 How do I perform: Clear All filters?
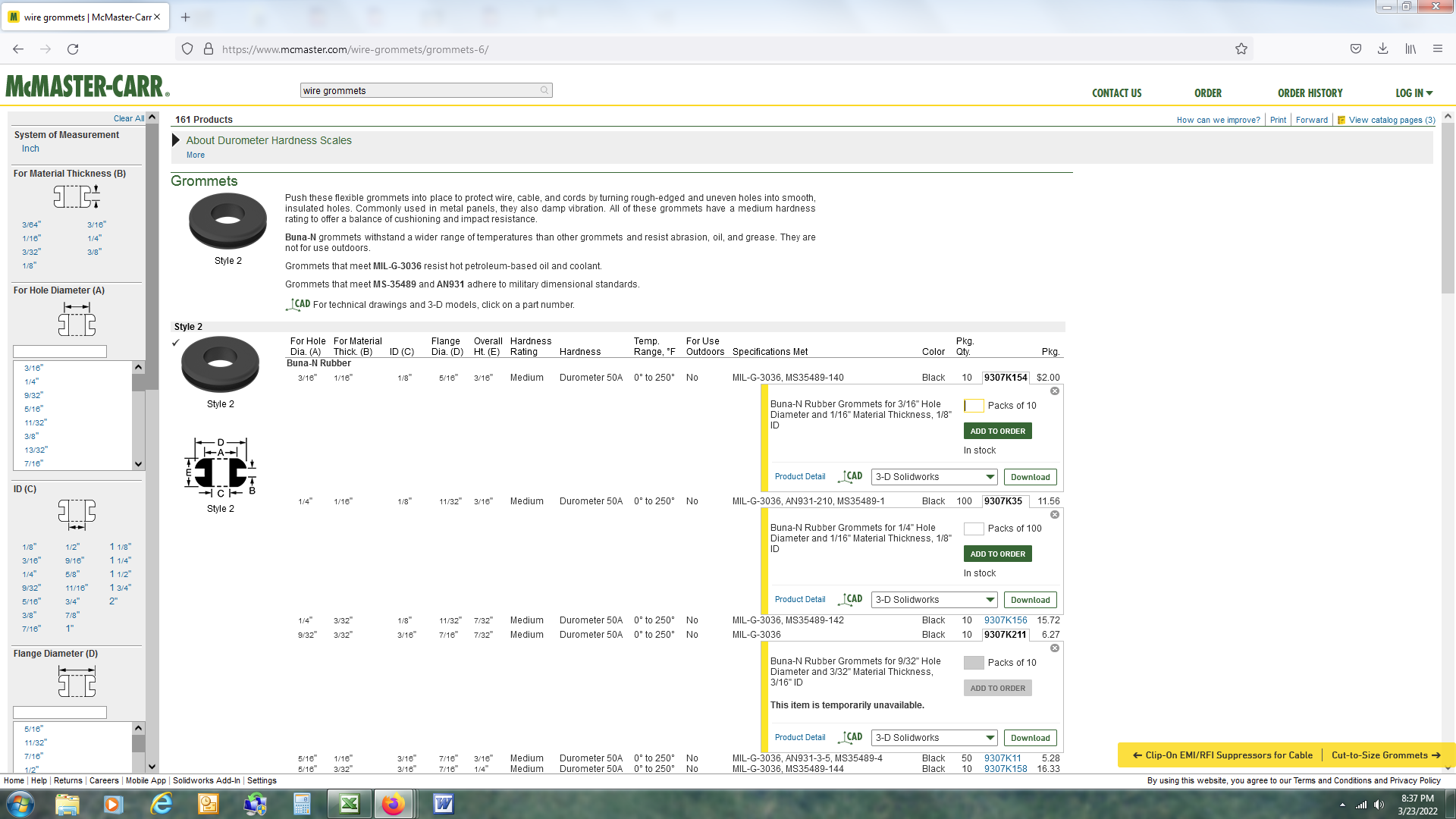pos(129,118)
